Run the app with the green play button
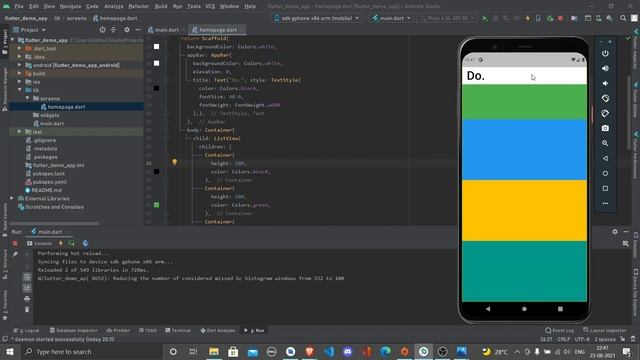640x360 pixels. (484, 18)
